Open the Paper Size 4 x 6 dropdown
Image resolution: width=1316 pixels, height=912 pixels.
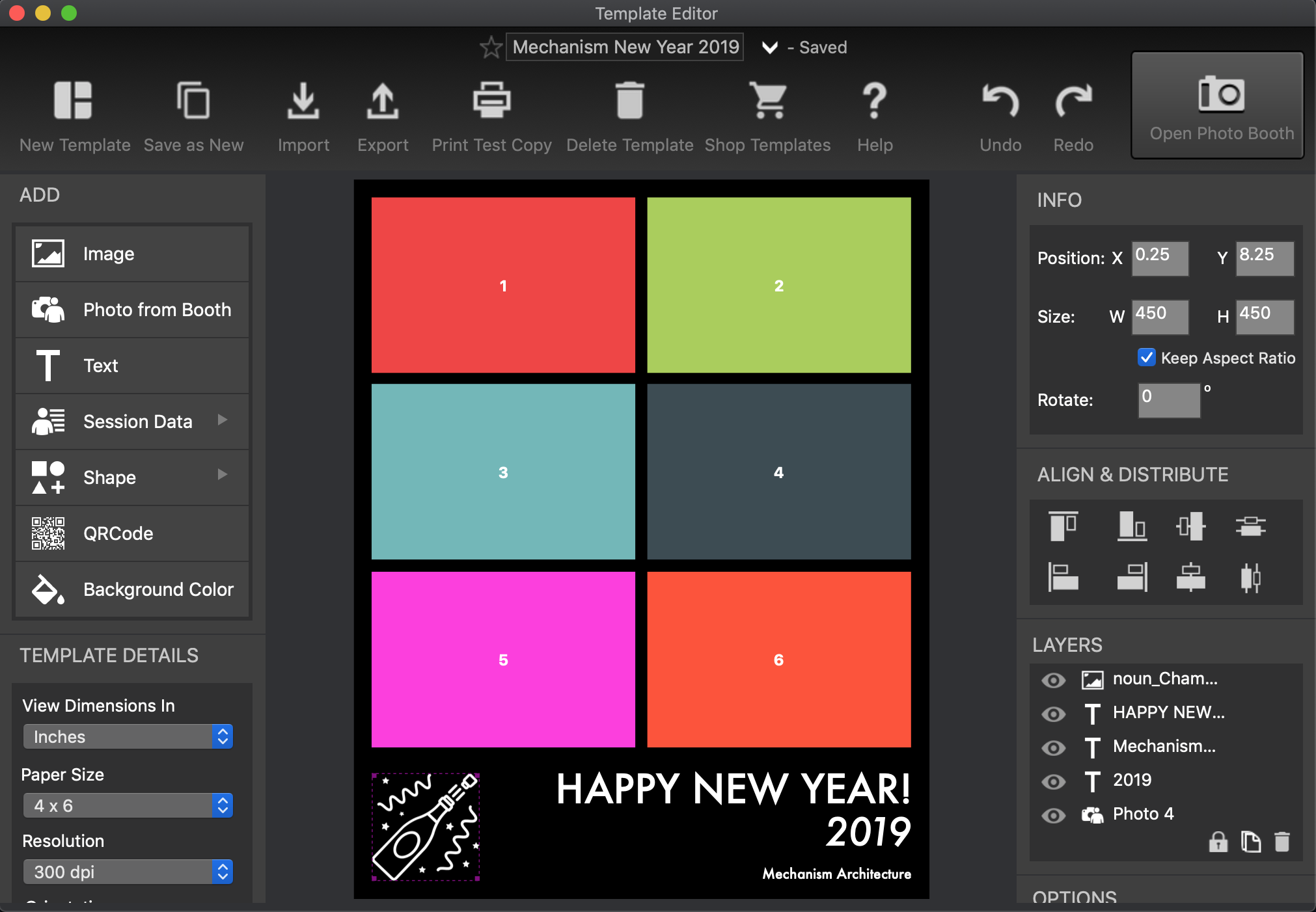(x=128, y=805)
